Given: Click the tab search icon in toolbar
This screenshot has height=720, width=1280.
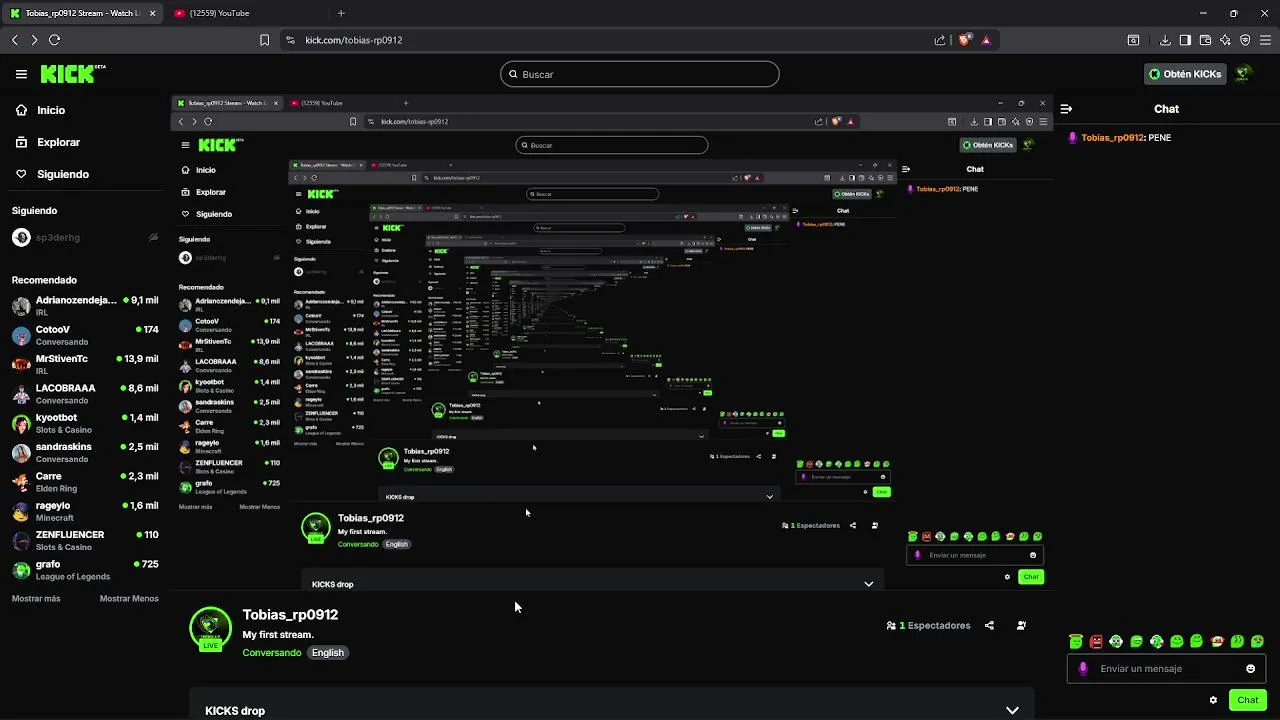Looking at the screenshot, I should tap(1133, 40).
